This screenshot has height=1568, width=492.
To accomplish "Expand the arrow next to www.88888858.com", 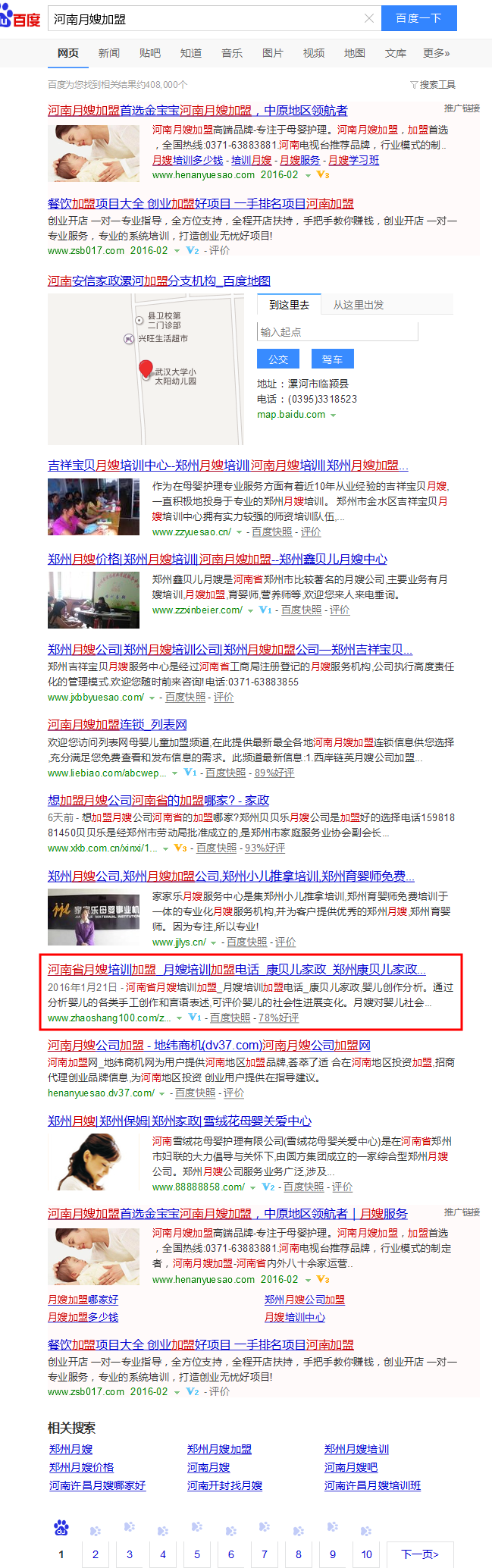I will point(252,1187).
